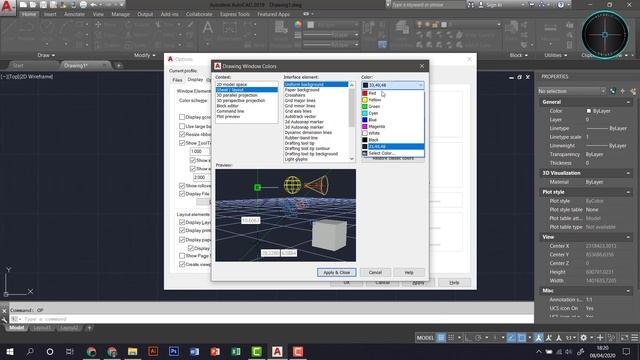Click the clean screen icon in status bar
The width and height of the screenshot is (640, 360).
pos(624,338)
